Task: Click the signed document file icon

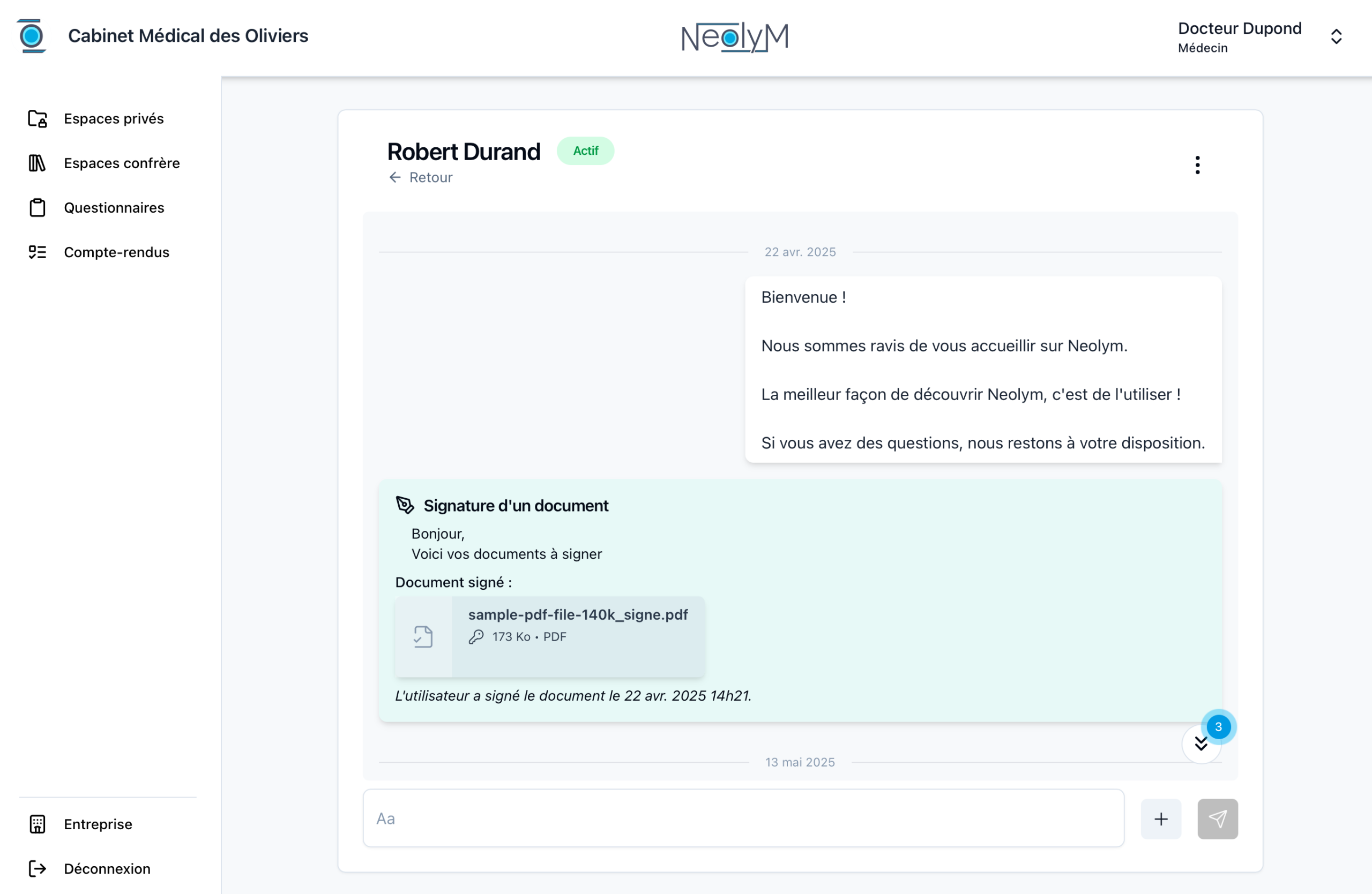Action: [423, 636]
